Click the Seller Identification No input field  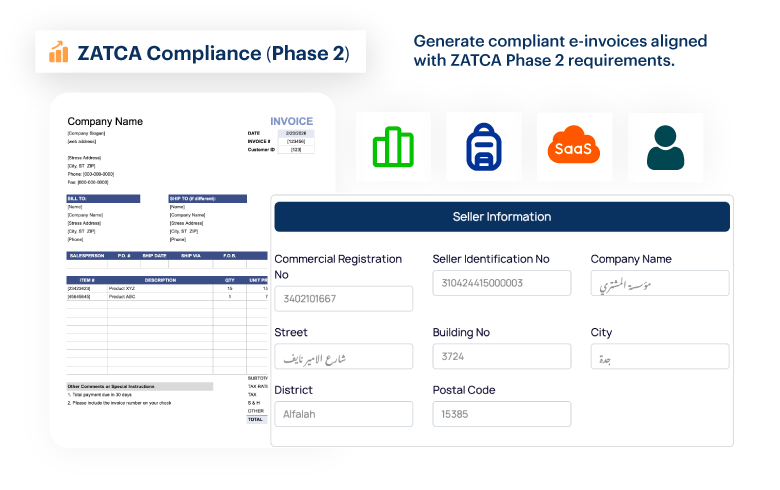(501, 283)
